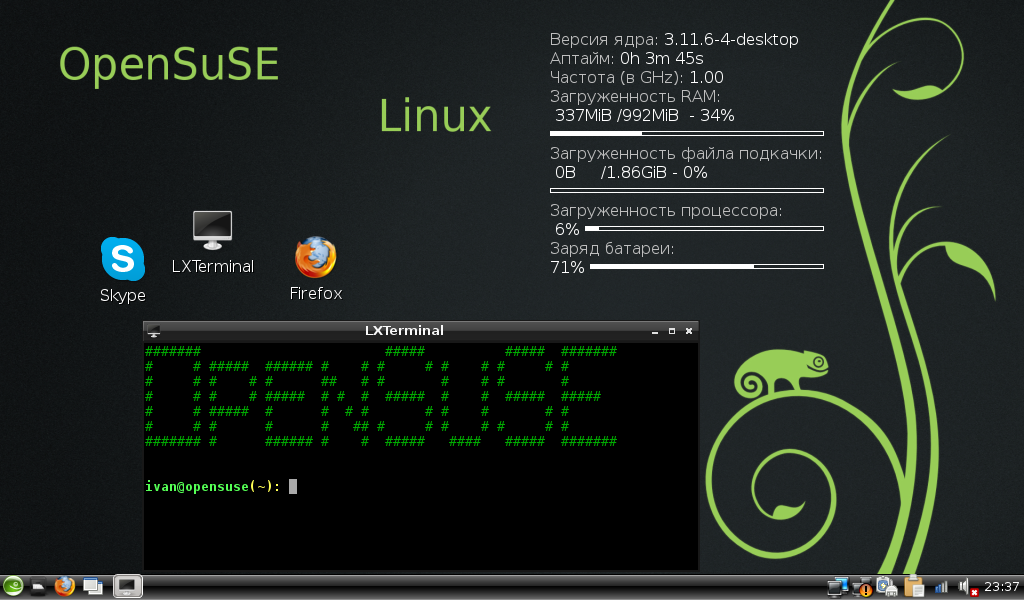Click the muted volume tray icon
Viewport: 1024px width, 600px height.
click(967, 588)
